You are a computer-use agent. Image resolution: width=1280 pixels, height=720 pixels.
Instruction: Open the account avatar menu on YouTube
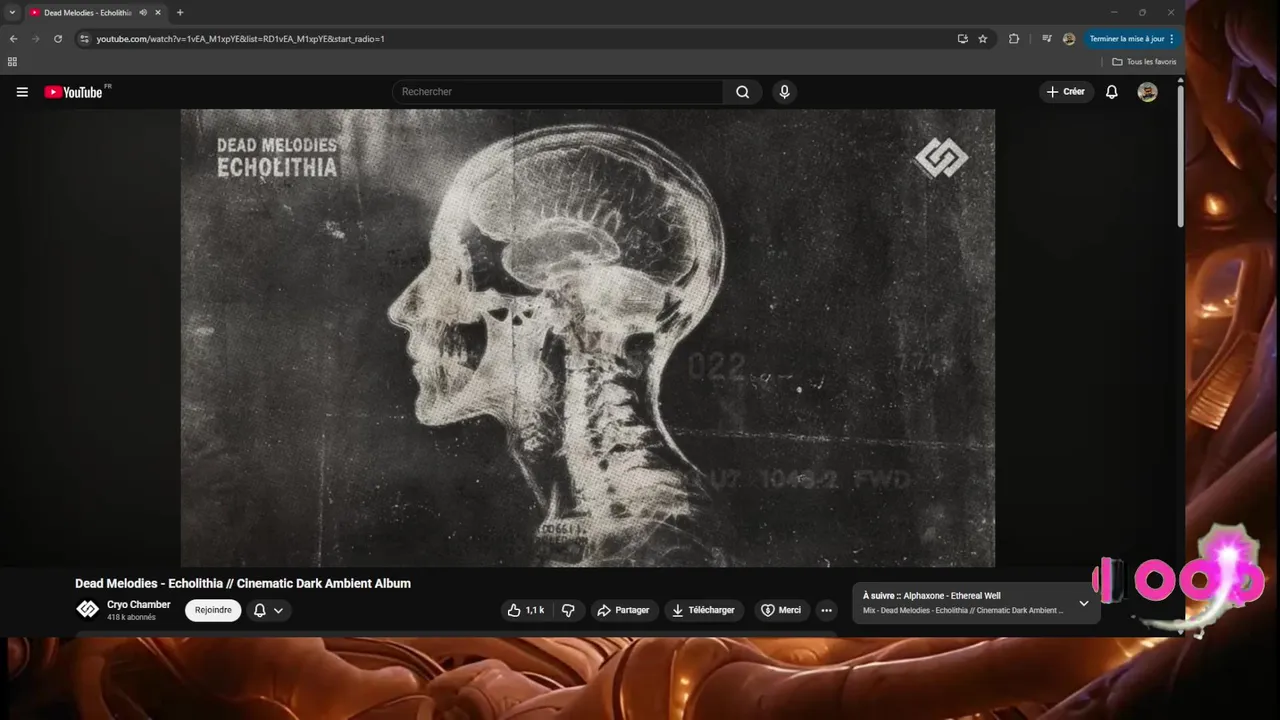tap(1147, 92)
